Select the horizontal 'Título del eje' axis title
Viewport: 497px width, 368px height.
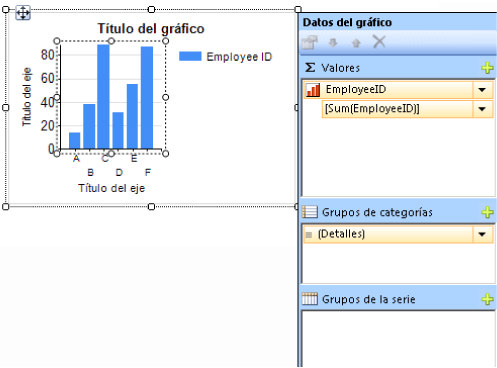[x=111, y=188]
